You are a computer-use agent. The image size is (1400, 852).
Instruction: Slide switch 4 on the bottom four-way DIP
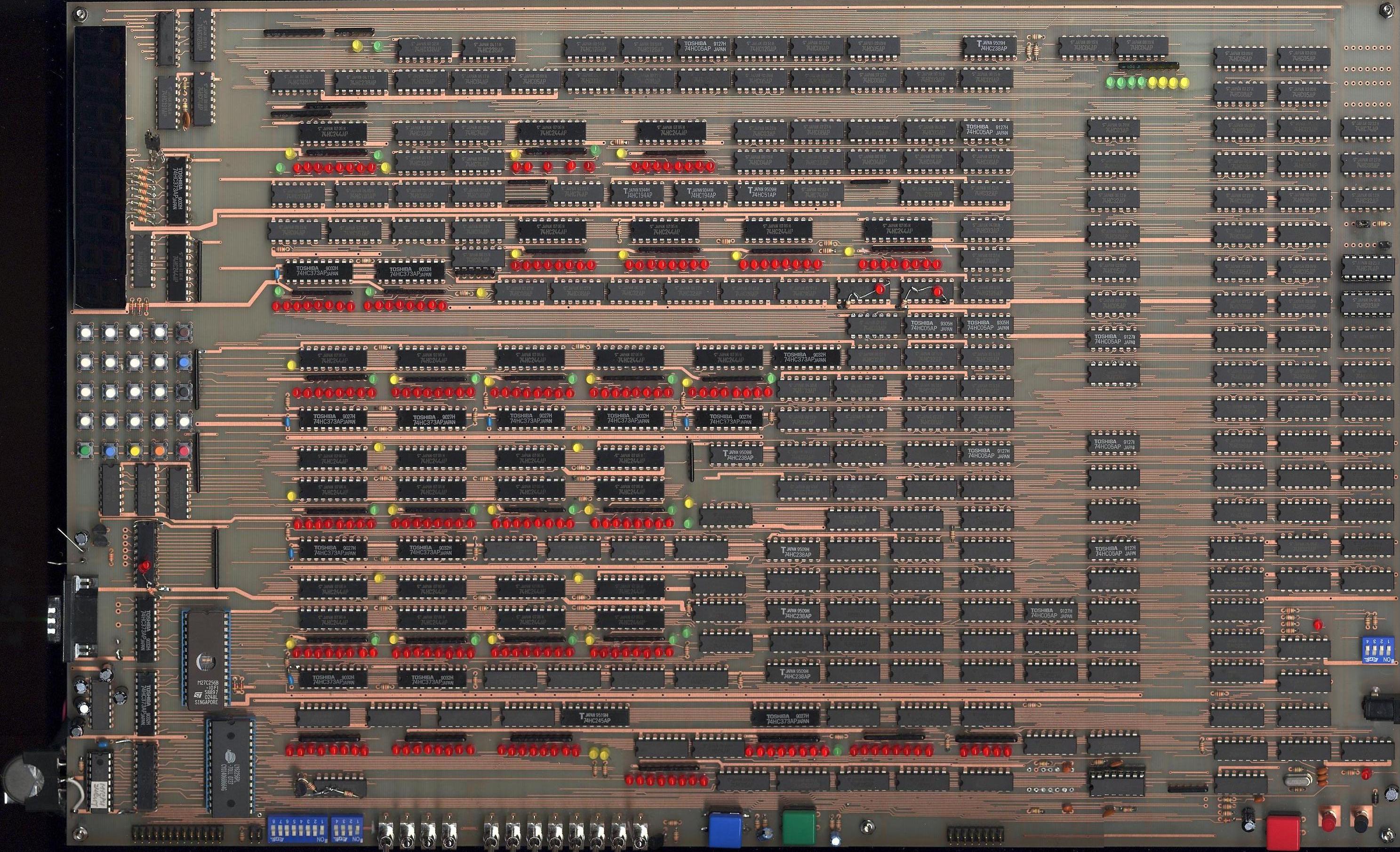(x=336, y=830)
